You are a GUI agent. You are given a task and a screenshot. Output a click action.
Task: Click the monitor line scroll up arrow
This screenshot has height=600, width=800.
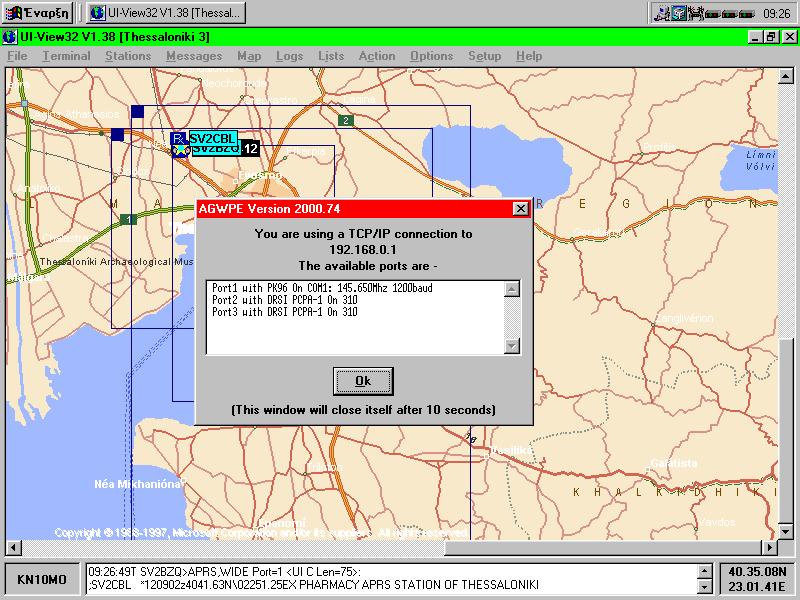(x=704, y=571)
